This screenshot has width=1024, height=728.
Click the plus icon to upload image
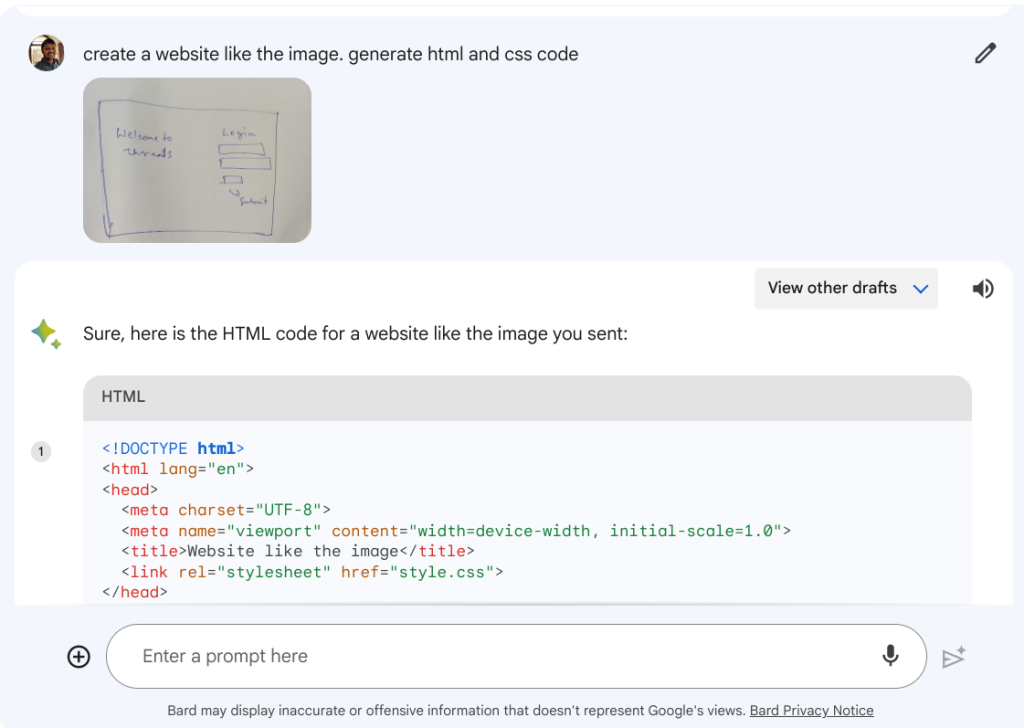(x=79, y=657)
